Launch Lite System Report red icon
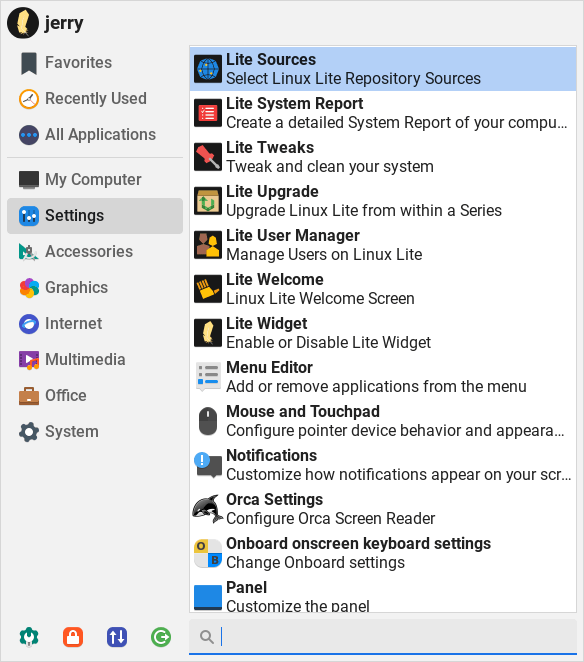The height and width of the screenshot is (662, 584). [208, 113]
